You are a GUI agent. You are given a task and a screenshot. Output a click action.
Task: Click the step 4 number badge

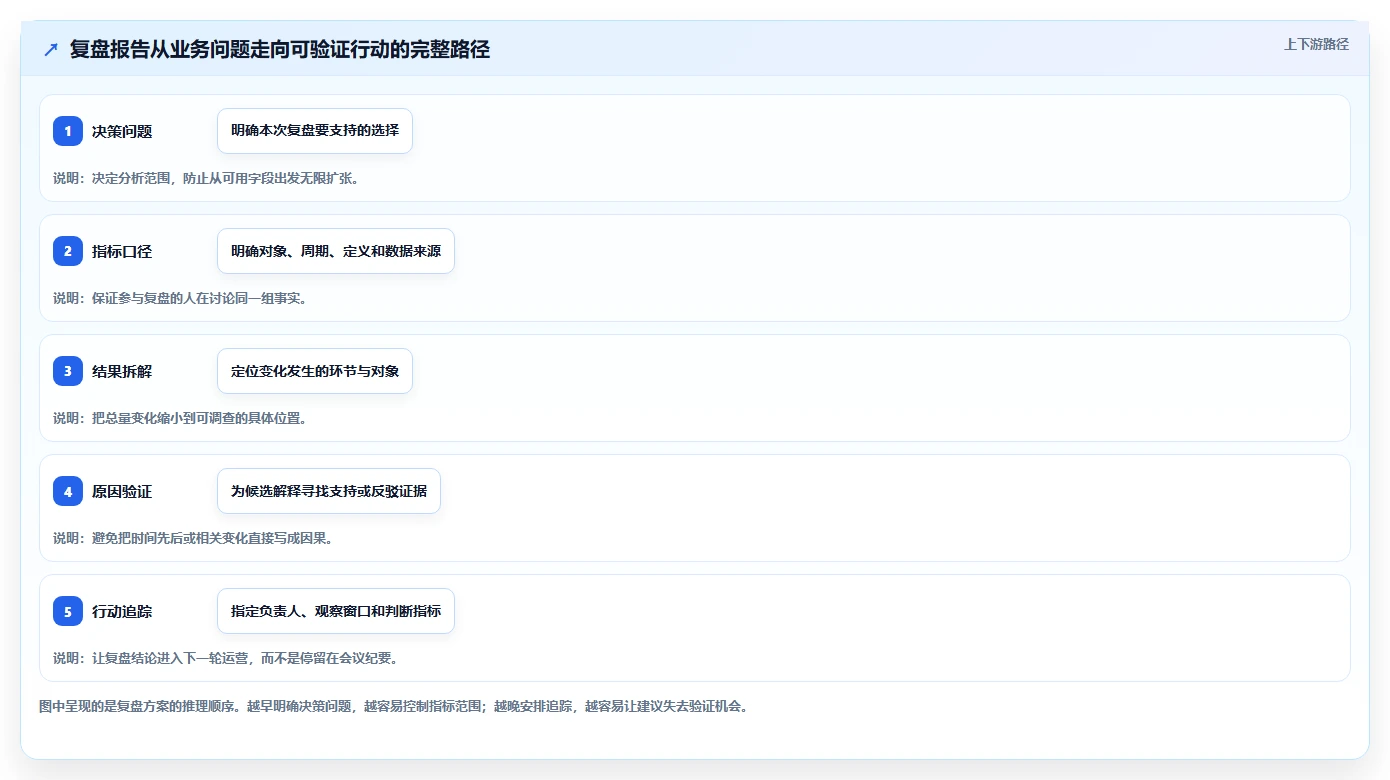click(x=68, y=491)
